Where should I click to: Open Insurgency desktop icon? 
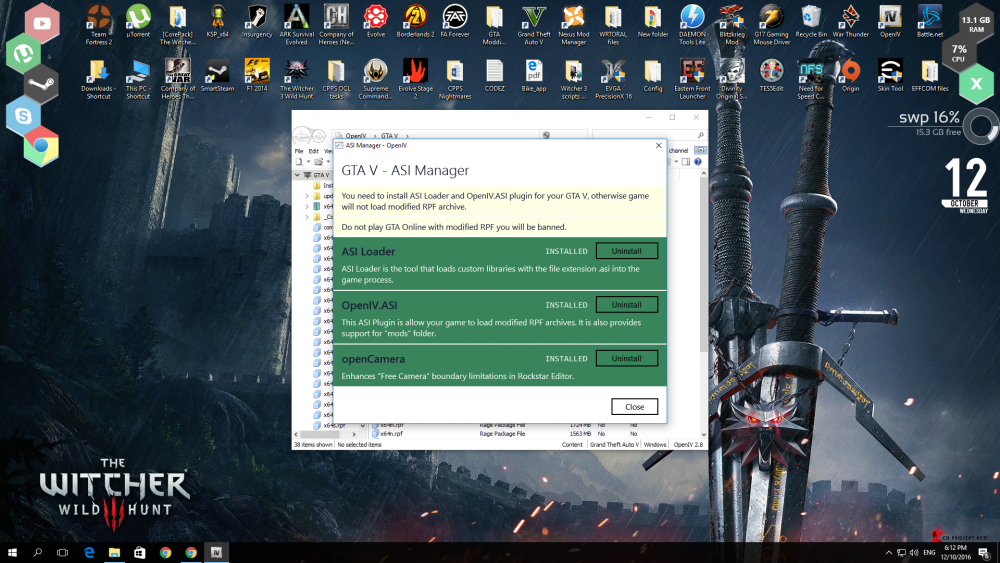pos(257,22)
